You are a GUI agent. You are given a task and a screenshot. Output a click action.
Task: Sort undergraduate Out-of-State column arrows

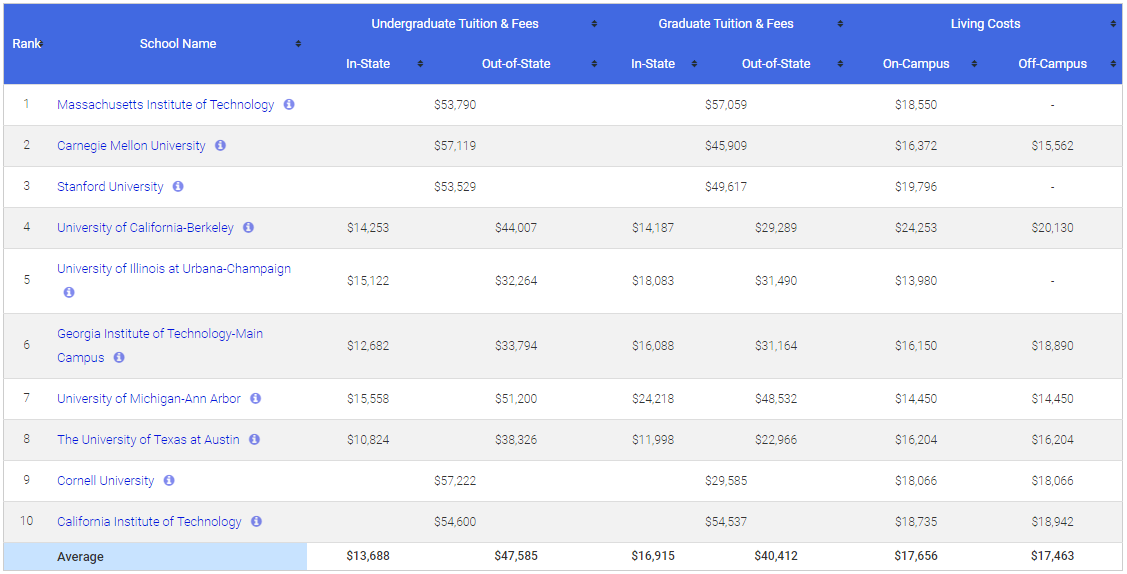[x=594, y=64]
